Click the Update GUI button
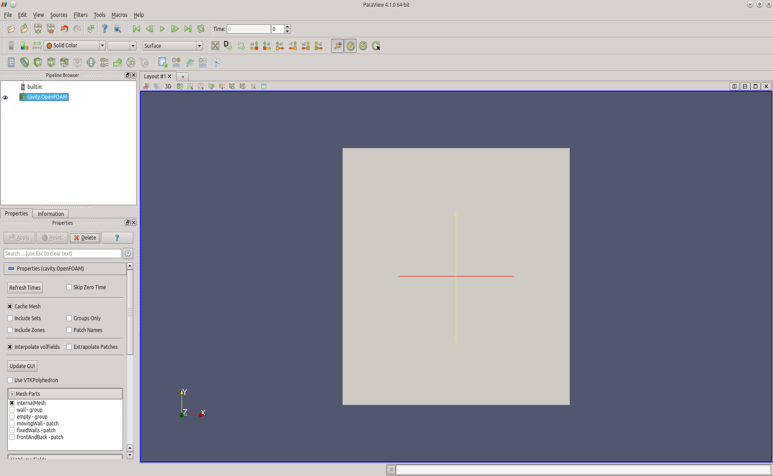Viewport: 773px width, 476px height. point(23,366)
